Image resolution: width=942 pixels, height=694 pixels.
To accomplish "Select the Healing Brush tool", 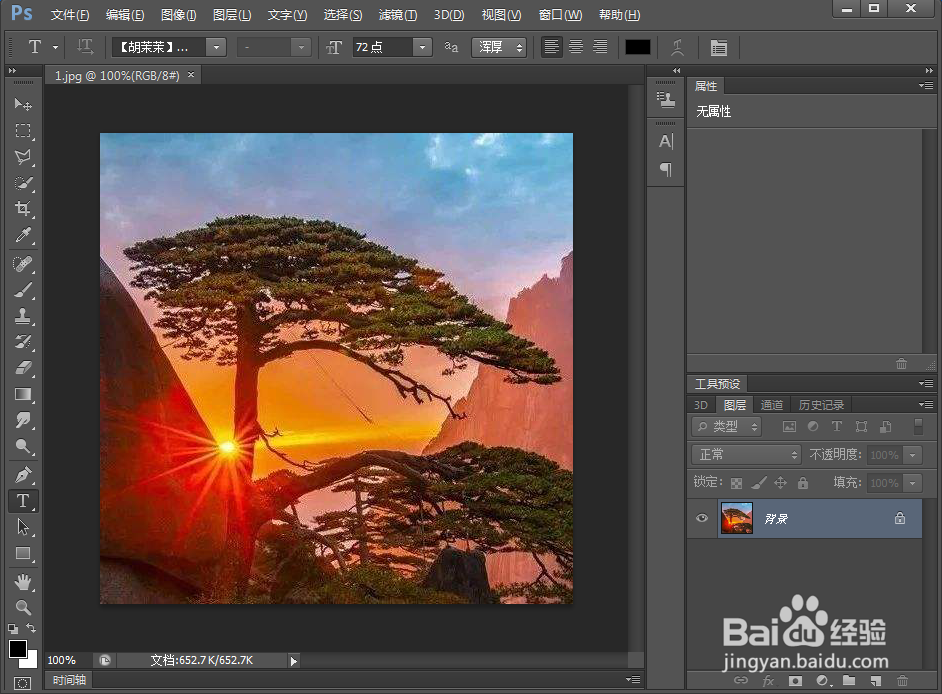I will click(23, 264).
